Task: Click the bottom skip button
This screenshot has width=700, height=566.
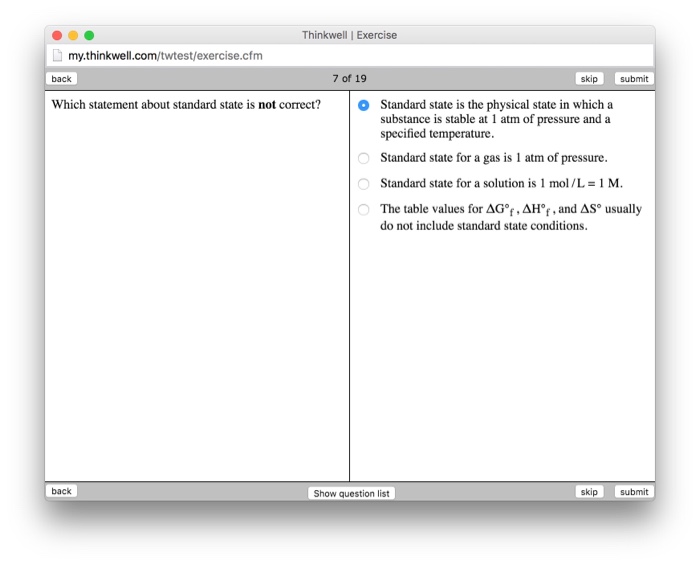Action: 589,491
